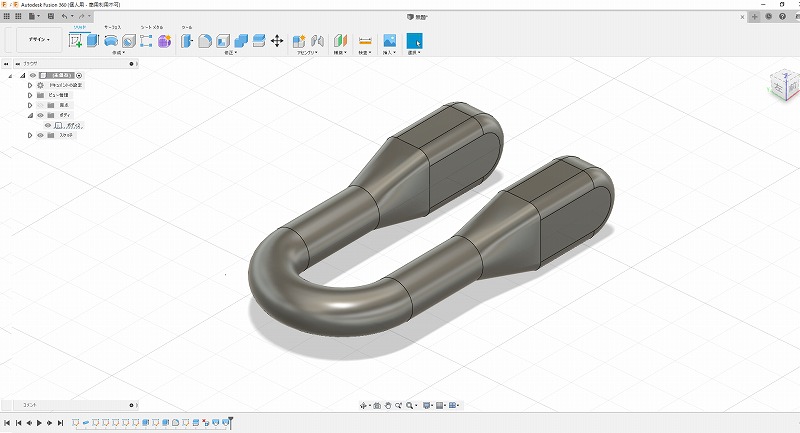Switch to the Surface tab
Screen dimensions: 800x433
point(112,28)
